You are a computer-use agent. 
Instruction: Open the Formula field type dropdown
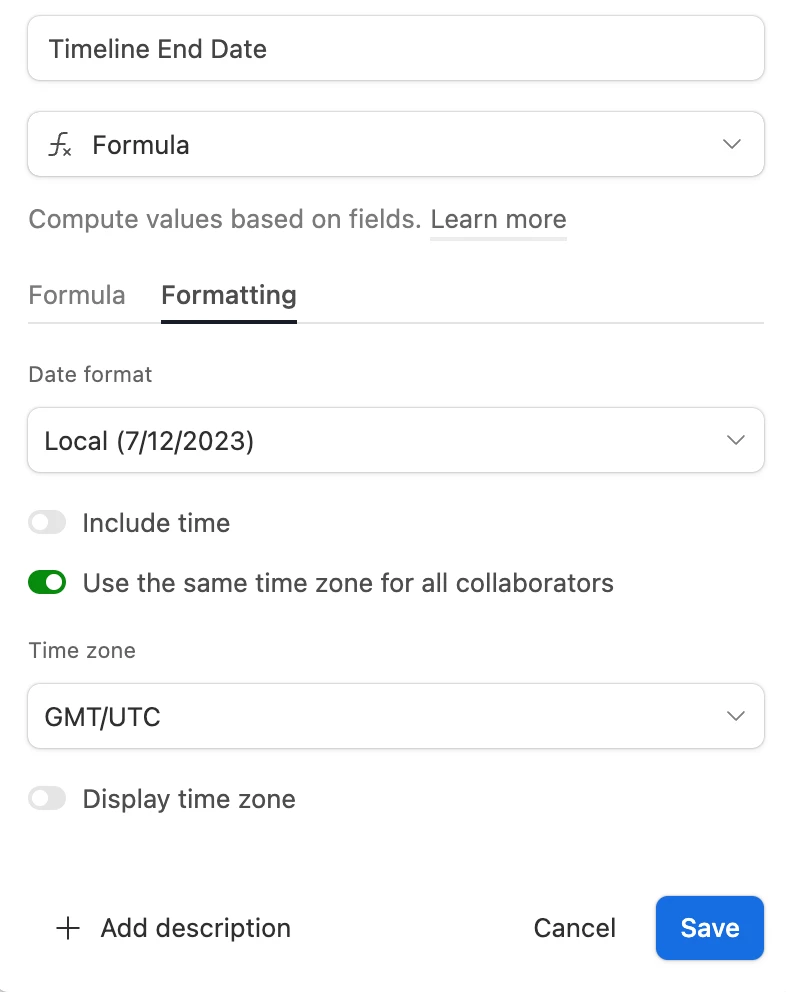pyautogui.click(x=396, y=144)
